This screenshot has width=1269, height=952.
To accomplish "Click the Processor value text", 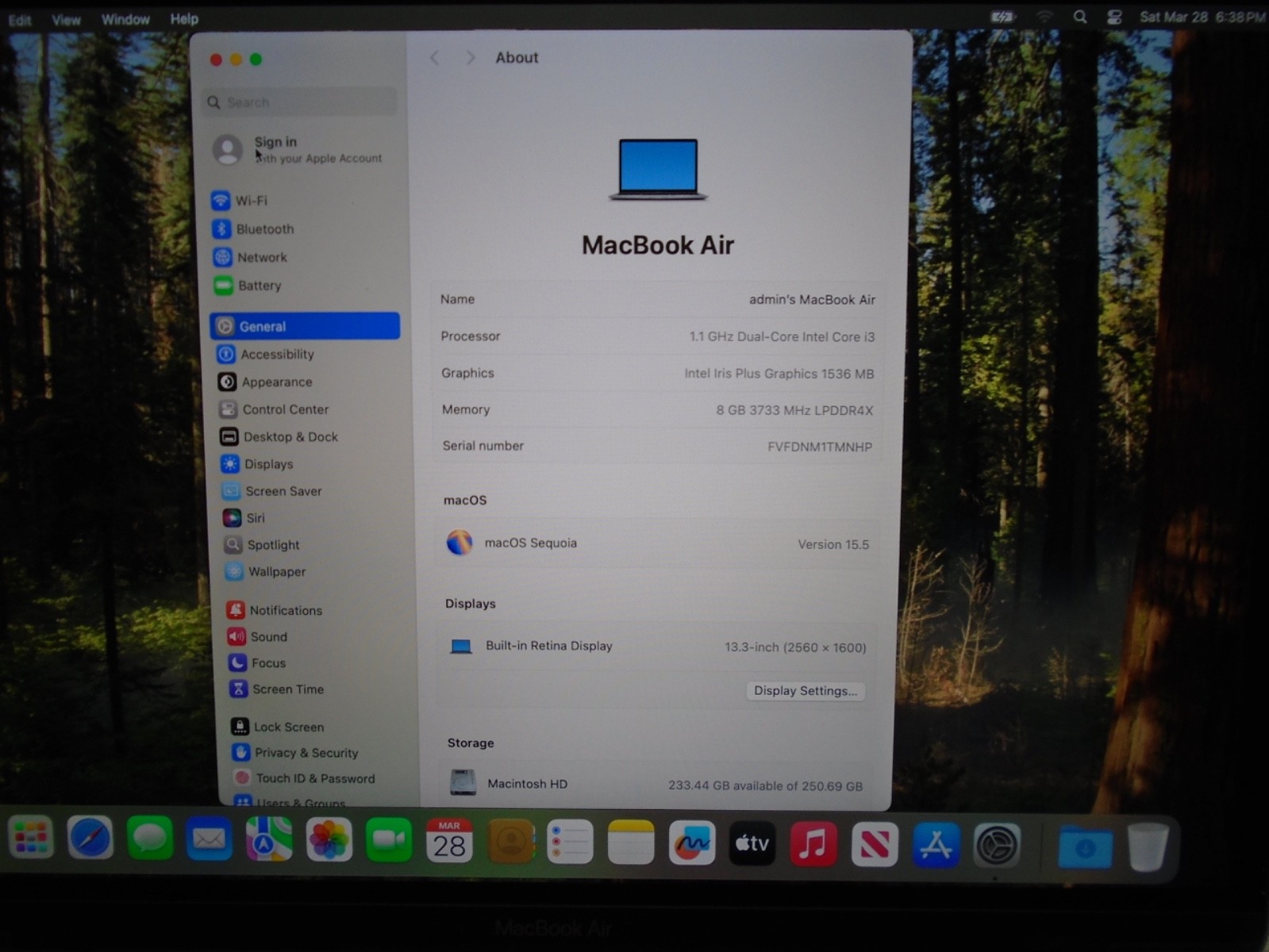I will [x=782, y=337].
